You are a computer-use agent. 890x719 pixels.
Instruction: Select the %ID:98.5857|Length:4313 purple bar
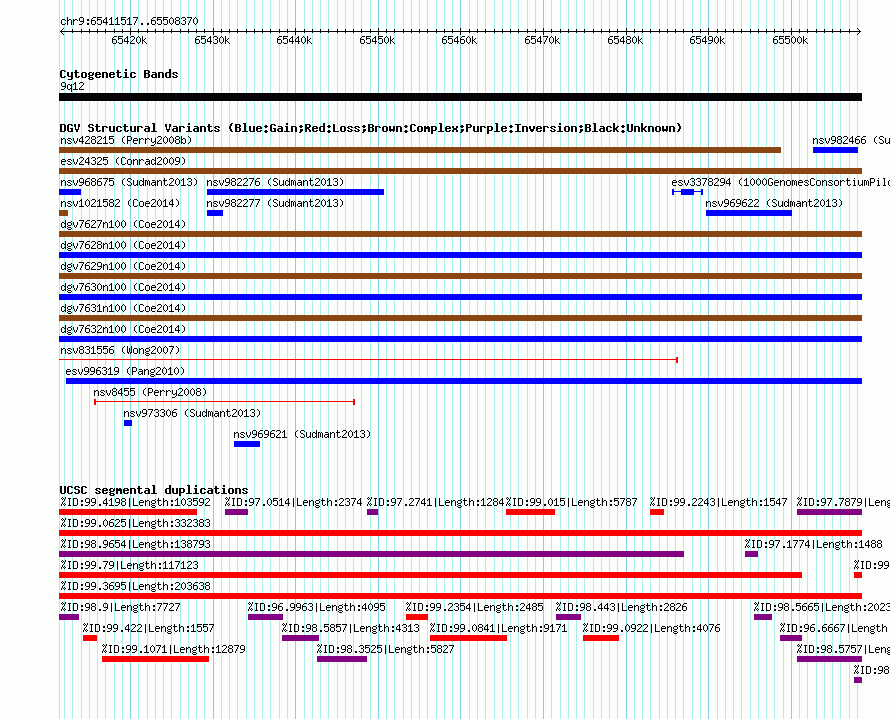pyautogui.click(x=300, y=638)
